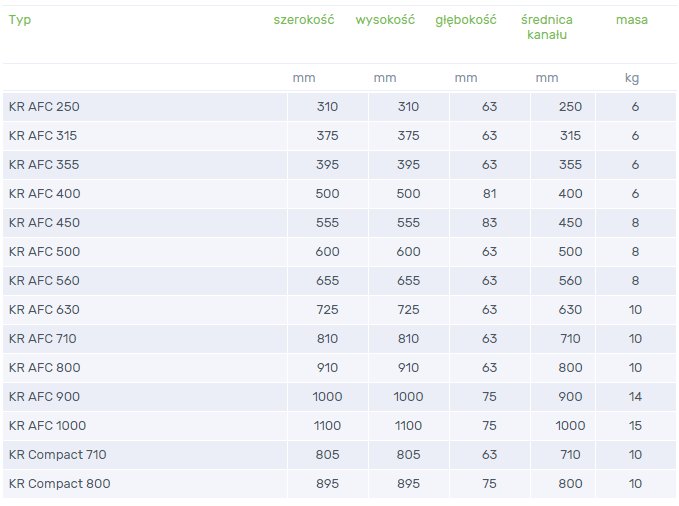The image size is (679, 506).
Task: Click the width value 725 for KR AFC 630
Action: pyautogui.click(x=327, y=310)
